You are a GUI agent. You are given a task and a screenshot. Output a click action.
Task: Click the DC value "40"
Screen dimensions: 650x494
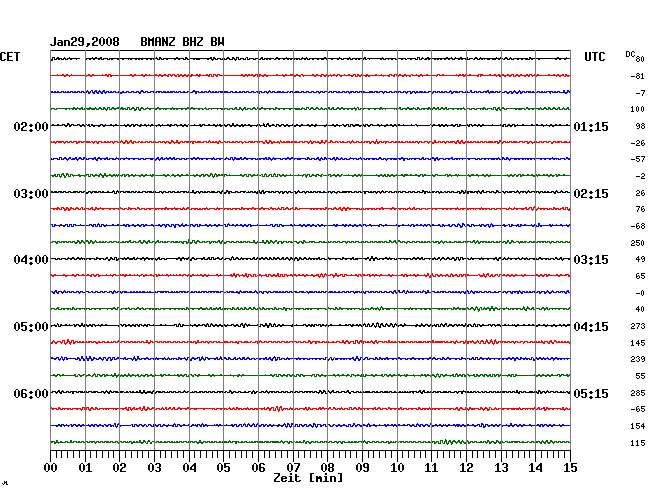click(640, 309)
